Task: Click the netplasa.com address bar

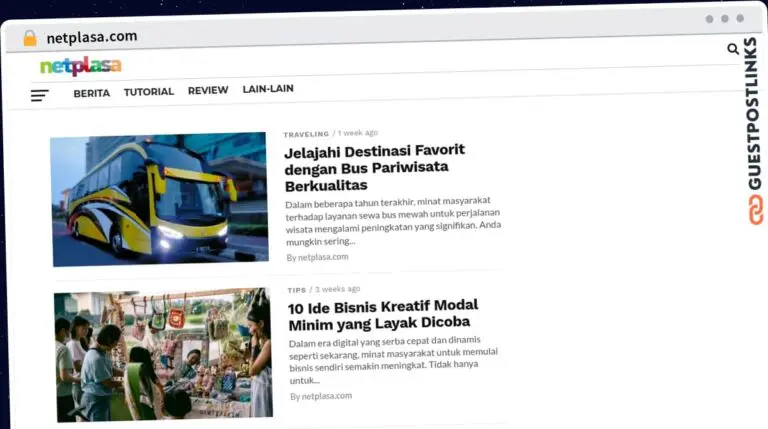Action: (x=92, y=37)
